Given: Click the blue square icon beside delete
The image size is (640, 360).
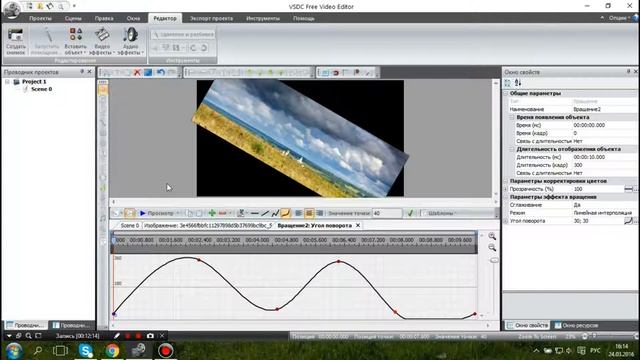Looking at the screenshot, I should [x=148, y=72].
